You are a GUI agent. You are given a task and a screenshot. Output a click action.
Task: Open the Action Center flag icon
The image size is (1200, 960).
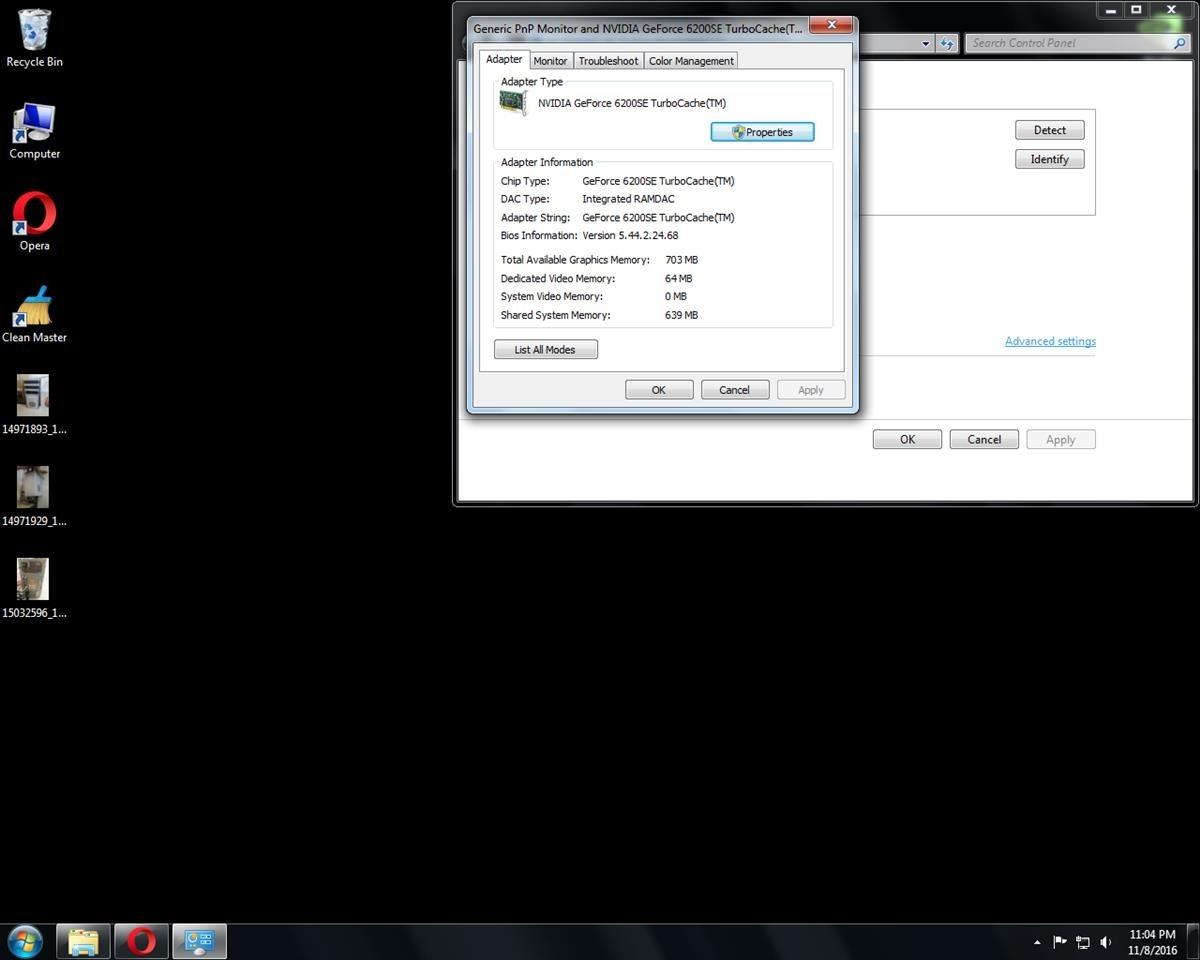coord(1060,942)
